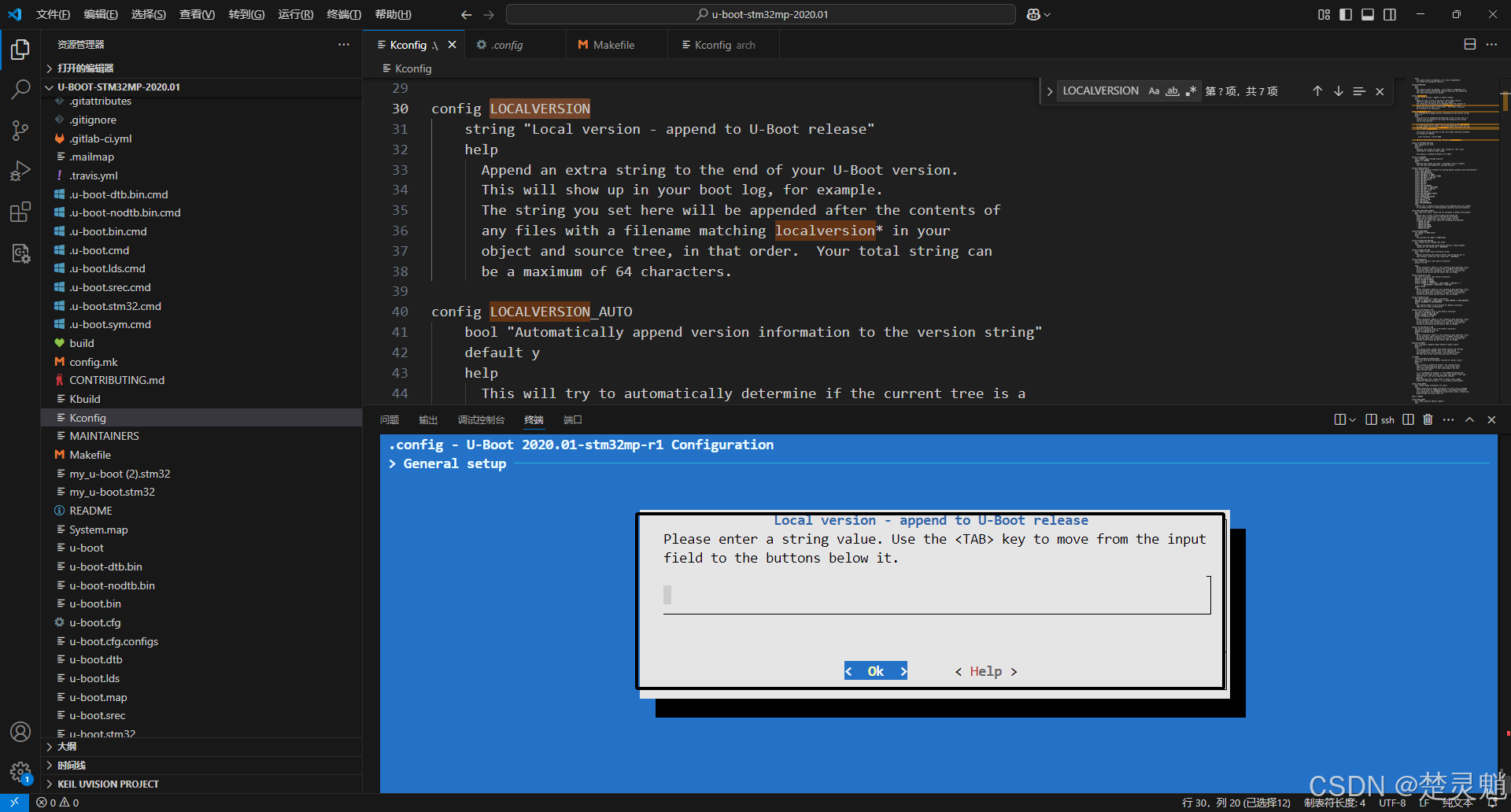Toggle match case in find widget
This screenshot has width=1511, height=812.
pyautogui.click(x=1154, y=91)
